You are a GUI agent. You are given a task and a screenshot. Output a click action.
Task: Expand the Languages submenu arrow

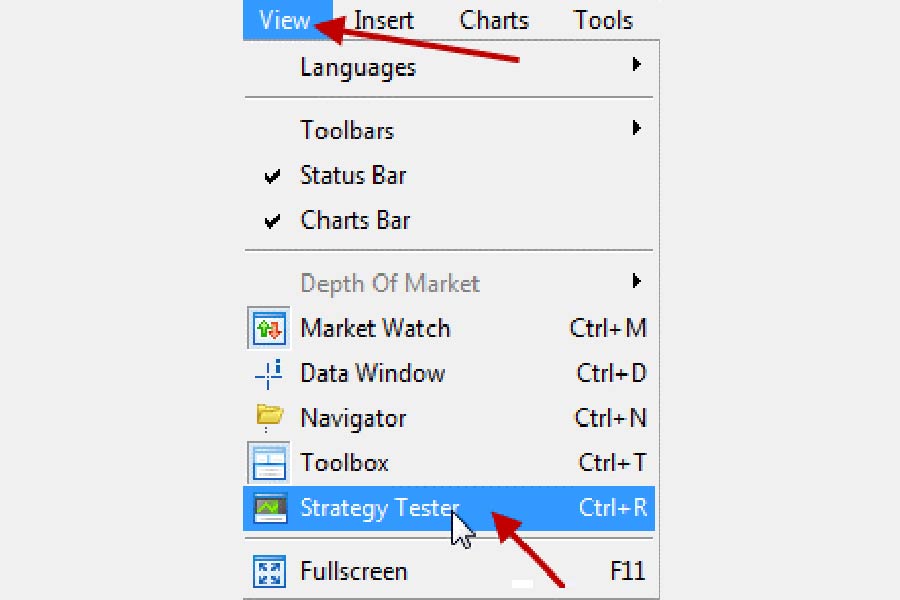pos(636,65)
